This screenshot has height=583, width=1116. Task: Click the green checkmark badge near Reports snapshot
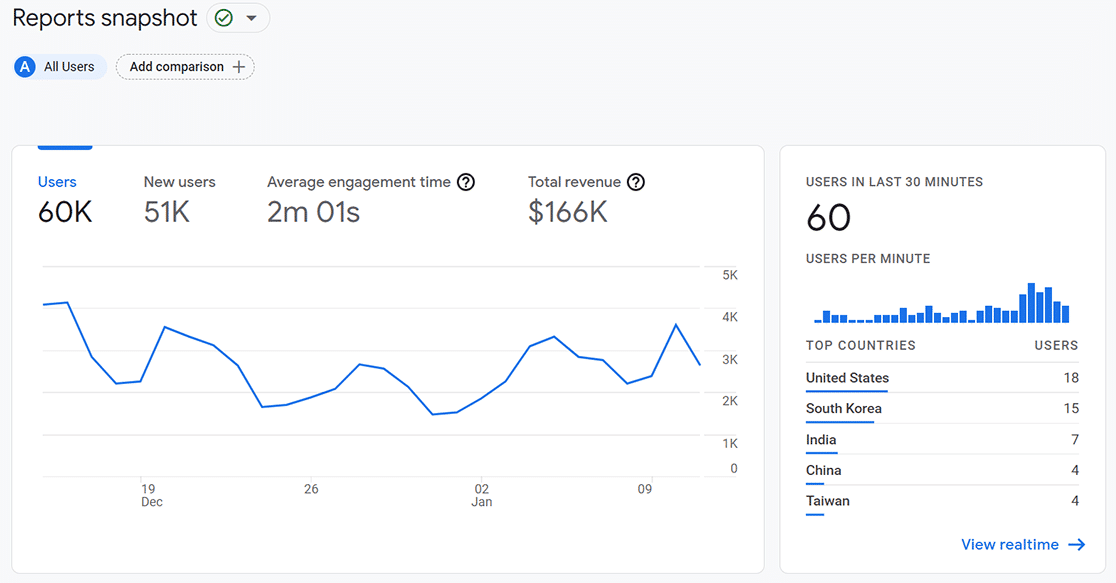(224, 17)
